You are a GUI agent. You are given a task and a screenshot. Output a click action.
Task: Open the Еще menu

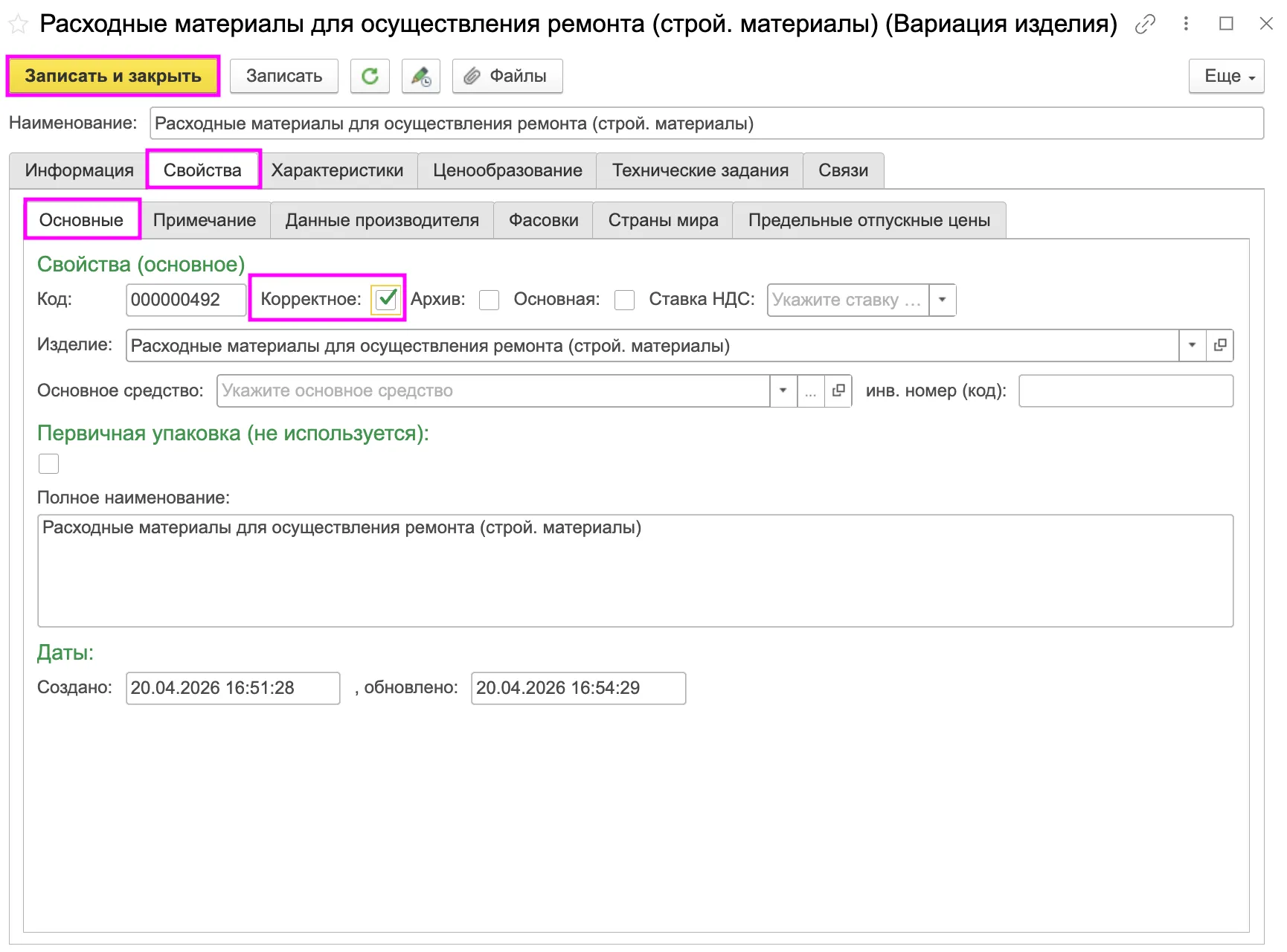click(1227, 76)
